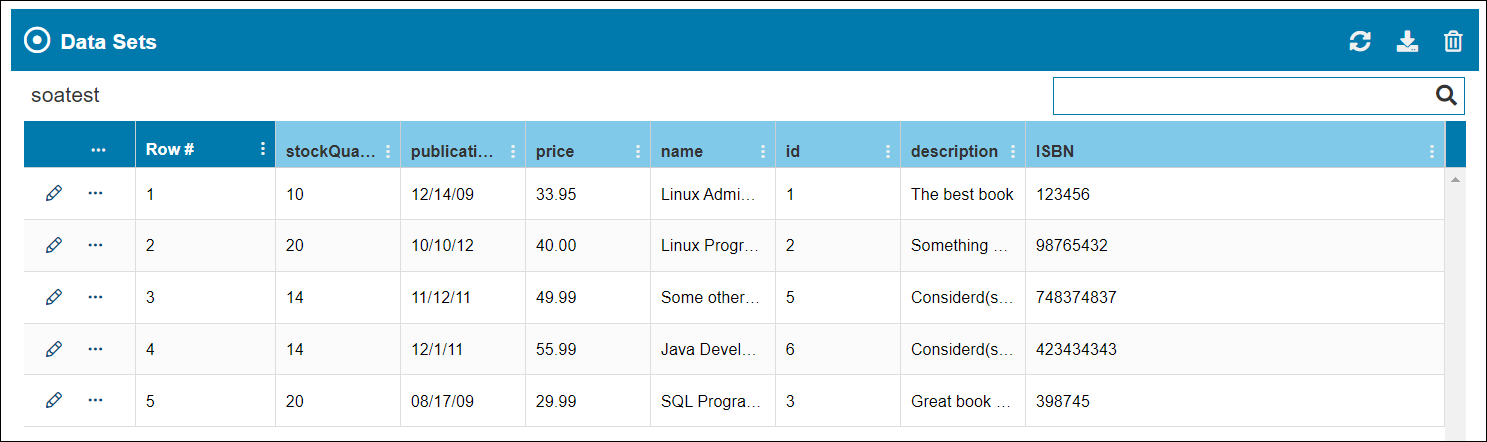The height and width of the screenshot is (442, 1487).
Task: Open the price column options menu
Action: pyautogui.click(x=638, y=151)
